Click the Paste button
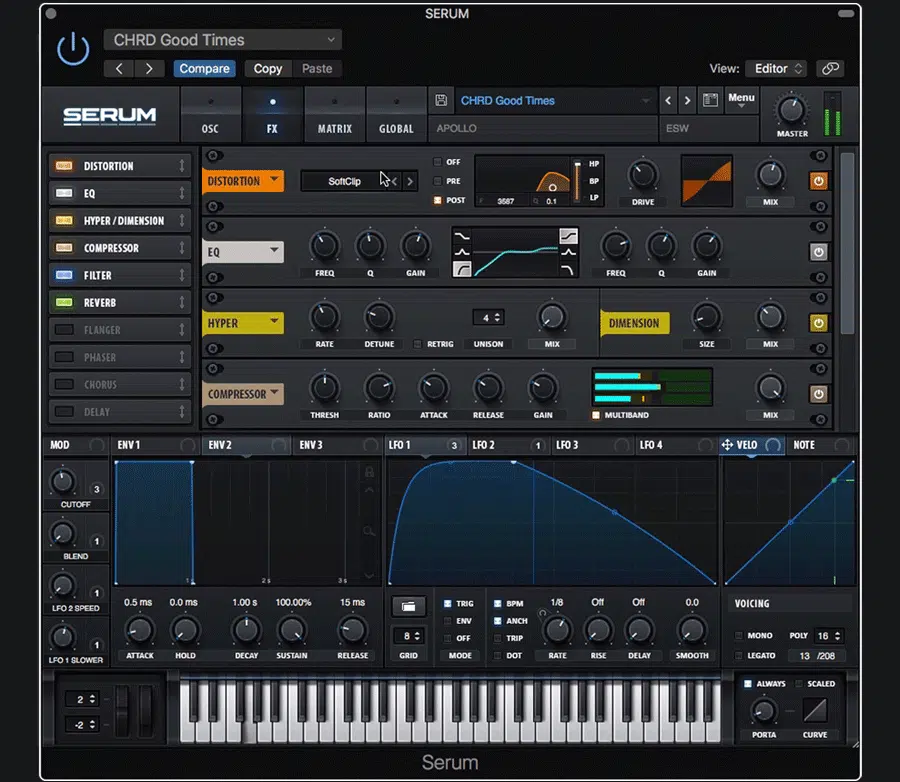The height and width of the screenshot is (782, 900). click(317, 68)
